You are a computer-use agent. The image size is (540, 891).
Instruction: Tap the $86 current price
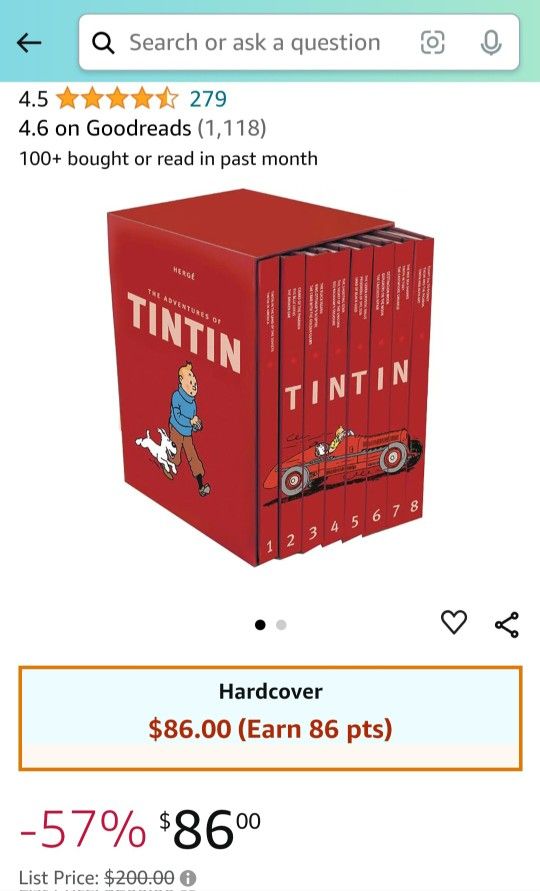(210, 829)
